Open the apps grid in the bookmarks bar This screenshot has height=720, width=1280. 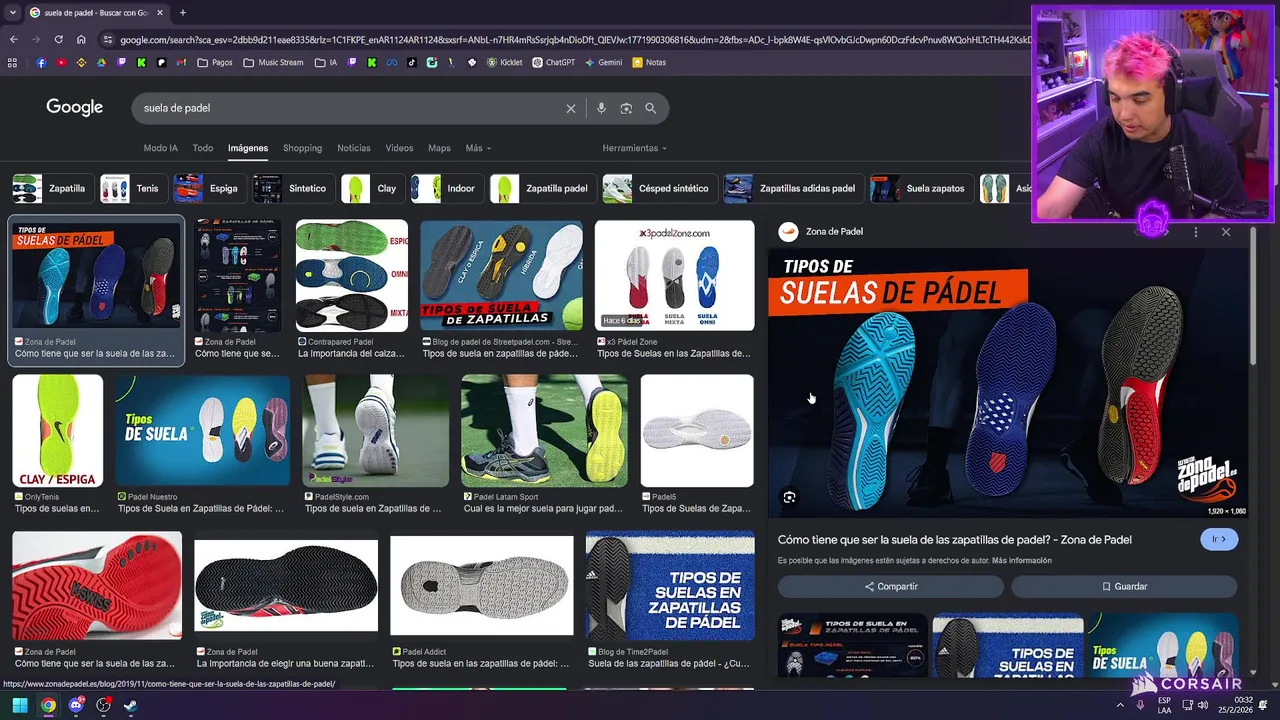pyautogui.click(x=12, y=62)
